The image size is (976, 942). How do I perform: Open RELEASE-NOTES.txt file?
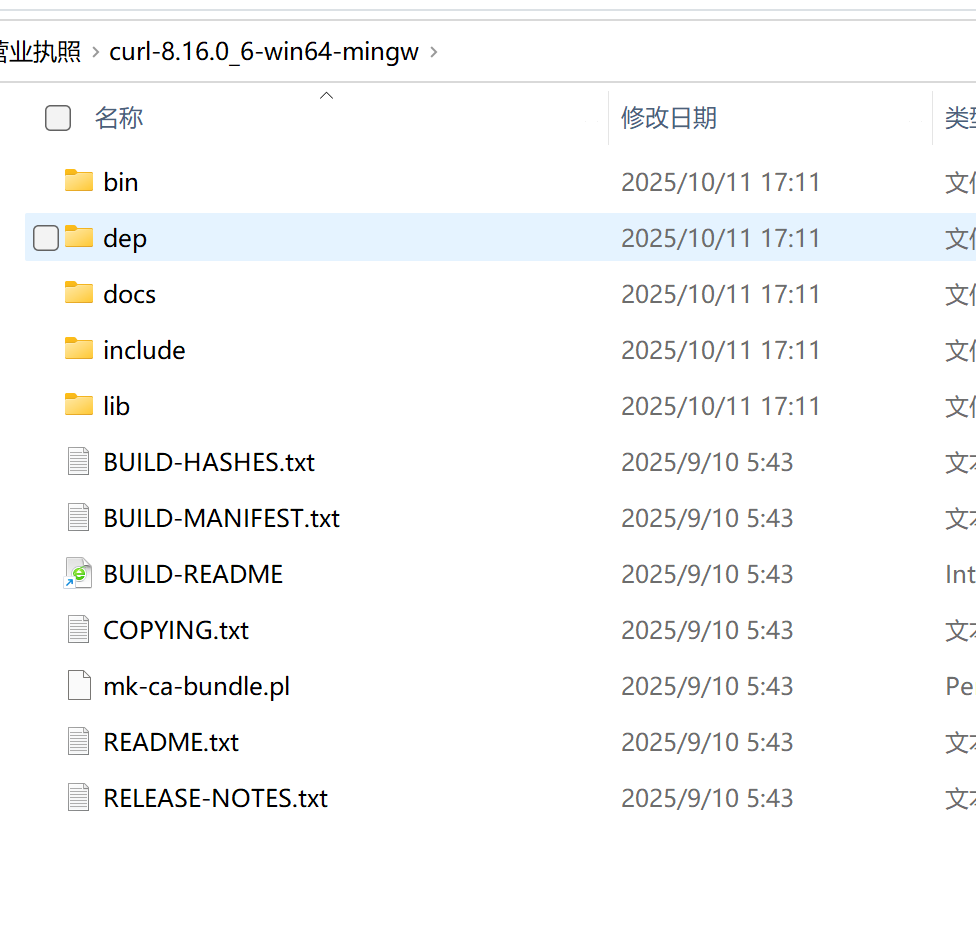[x=215, y=797]
